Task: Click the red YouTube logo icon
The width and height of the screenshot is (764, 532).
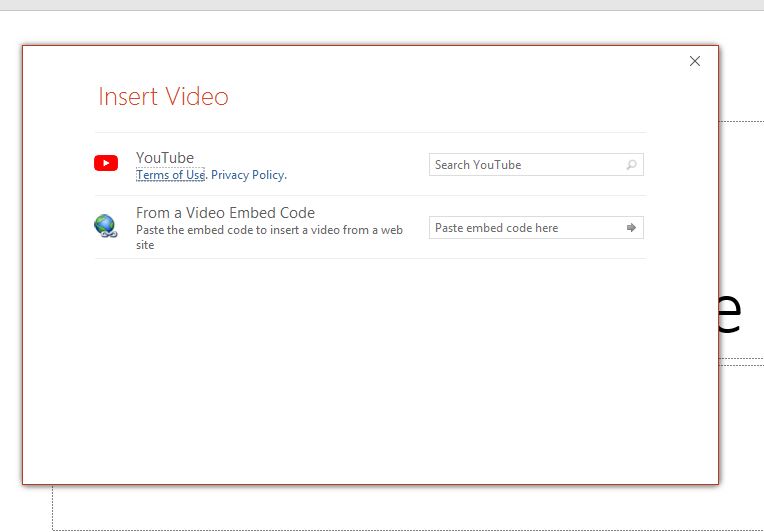Action: (106, 163)
